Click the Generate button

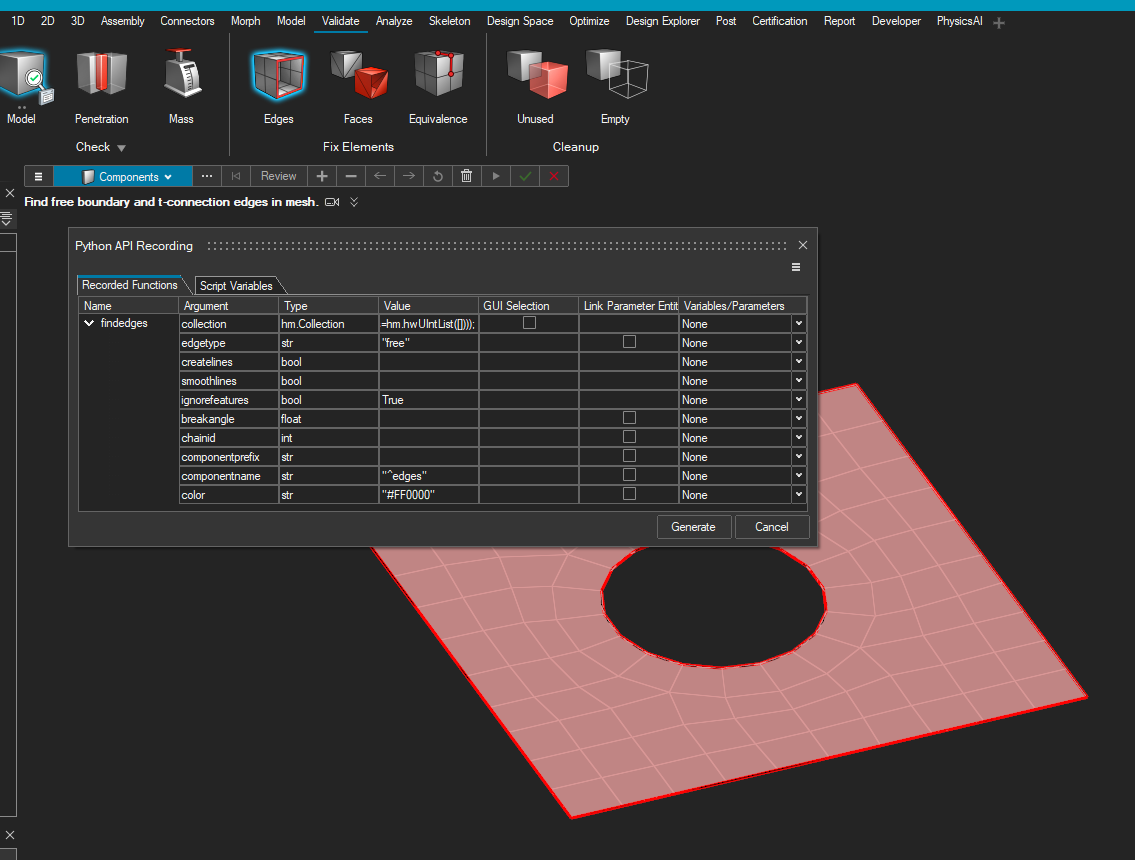pyautogui.click(x=693, y=527)
